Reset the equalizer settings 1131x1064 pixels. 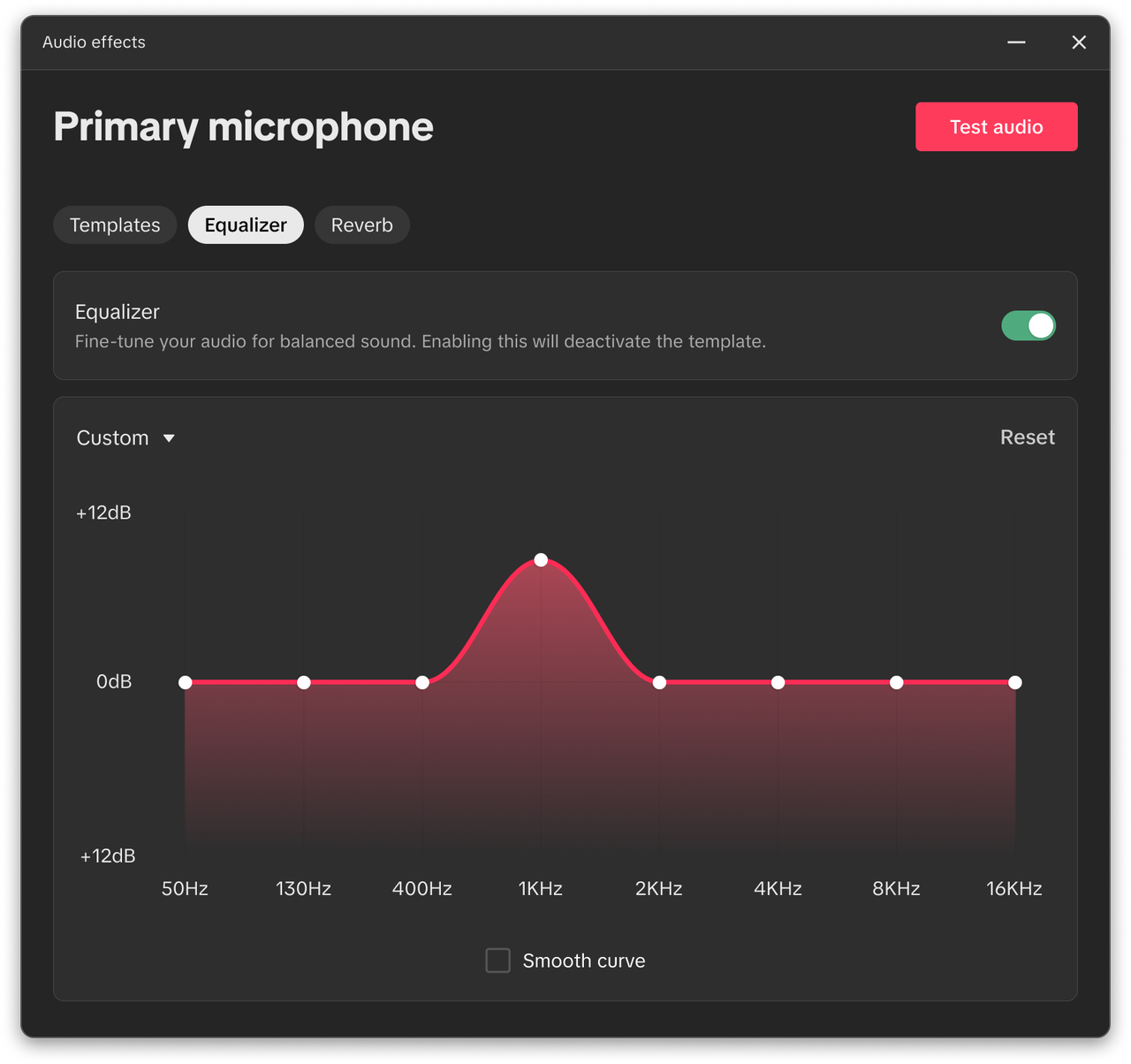click(1027, 437)
